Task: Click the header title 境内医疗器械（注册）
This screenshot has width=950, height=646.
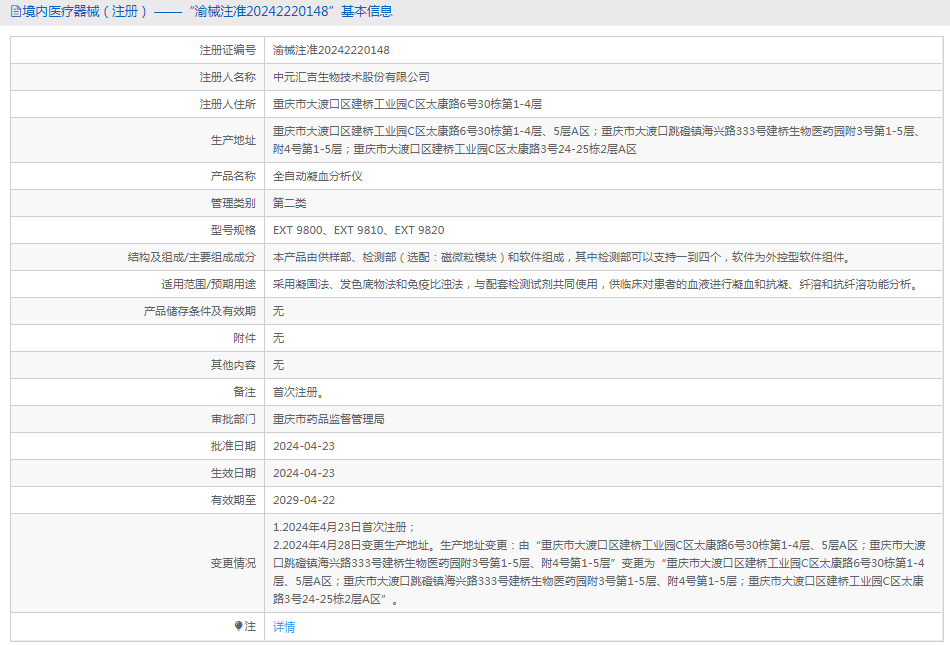Action: (85, 12)
